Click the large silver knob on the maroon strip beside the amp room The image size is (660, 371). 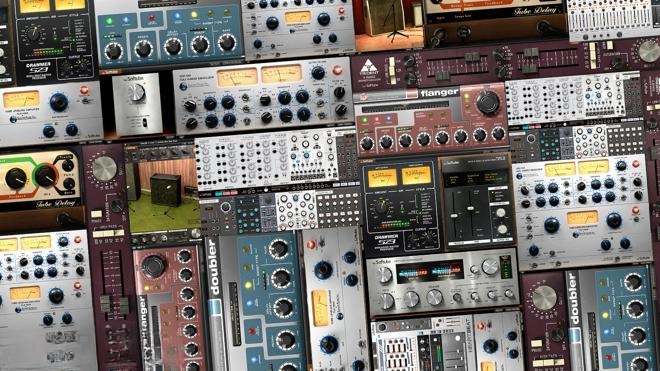104,169
